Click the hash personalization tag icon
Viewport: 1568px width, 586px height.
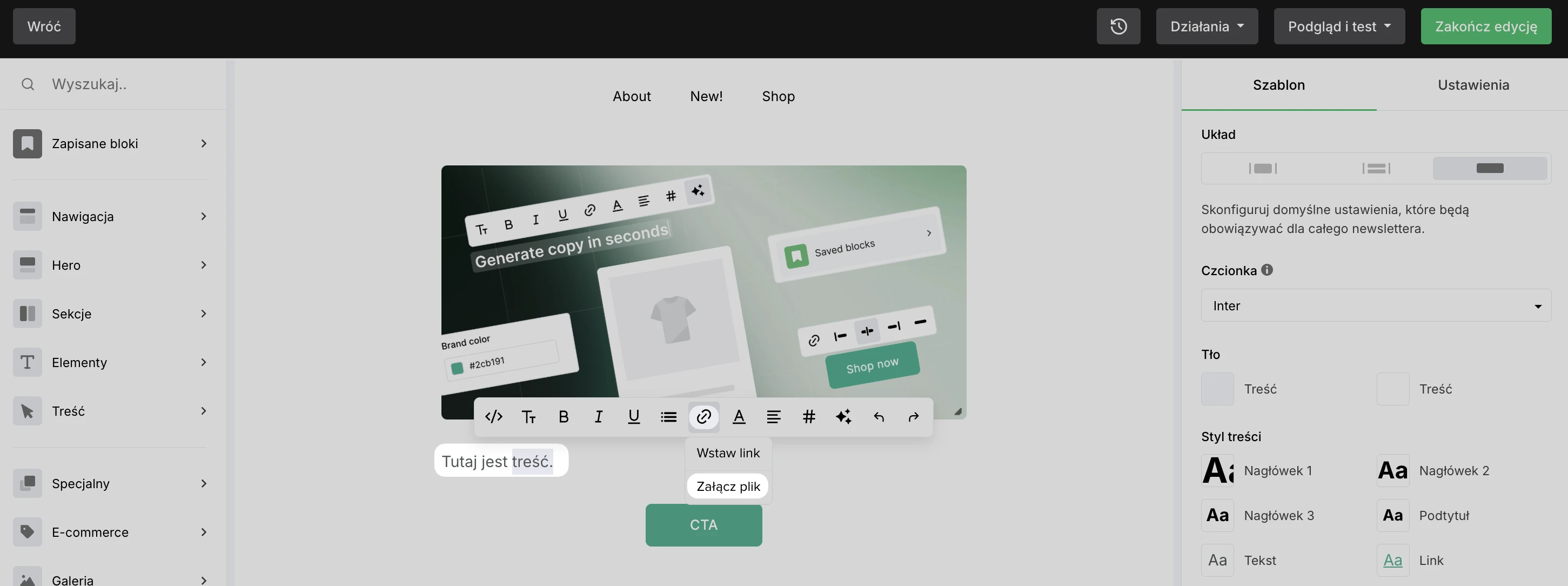click(808, 417)
